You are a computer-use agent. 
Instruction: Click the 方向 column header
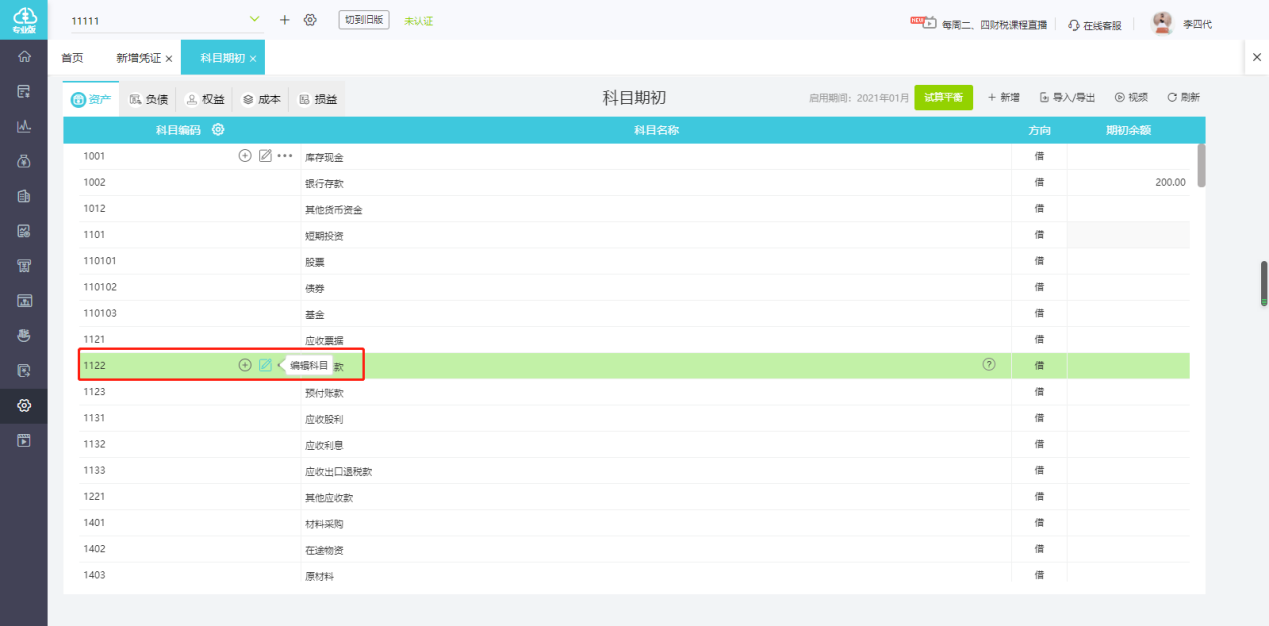(x=1039, y=130)
